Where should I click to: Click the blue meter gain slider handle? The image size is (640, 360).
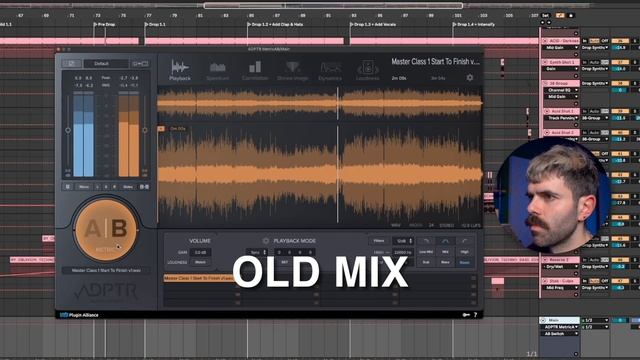68,130
